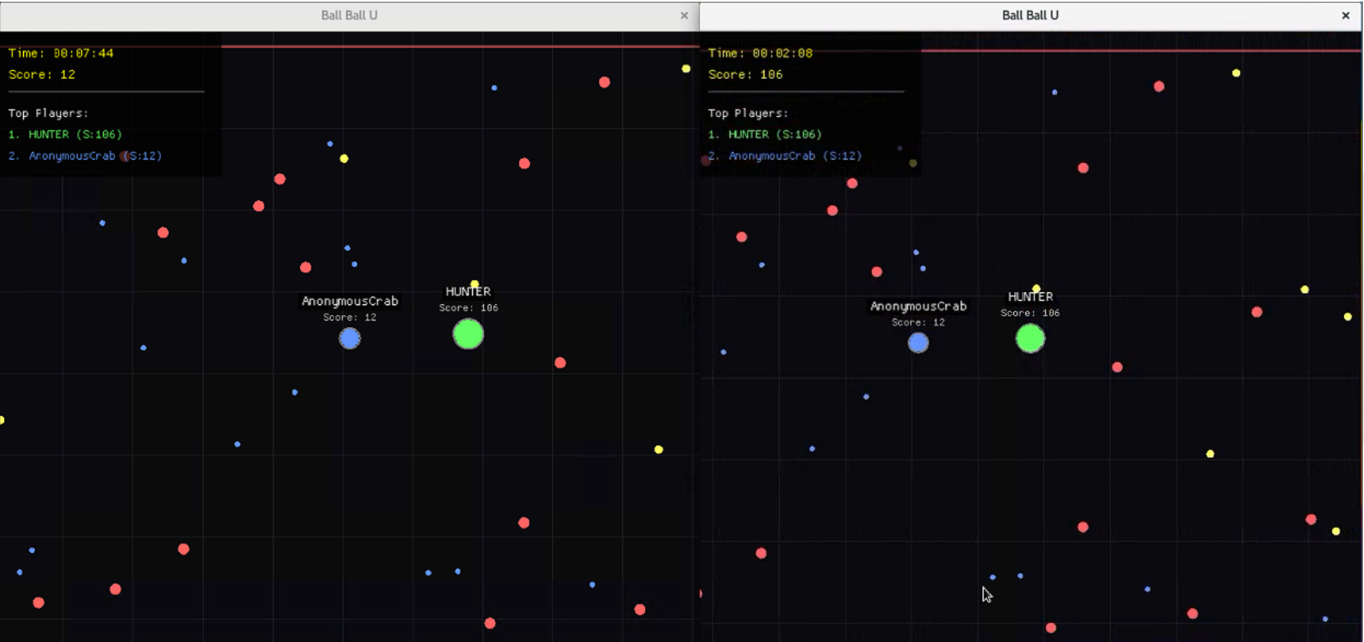Screen dimensions: 1364x642
Task: Select HUNTER leaderboard entry in right window
Action: [x=765, y=134]
